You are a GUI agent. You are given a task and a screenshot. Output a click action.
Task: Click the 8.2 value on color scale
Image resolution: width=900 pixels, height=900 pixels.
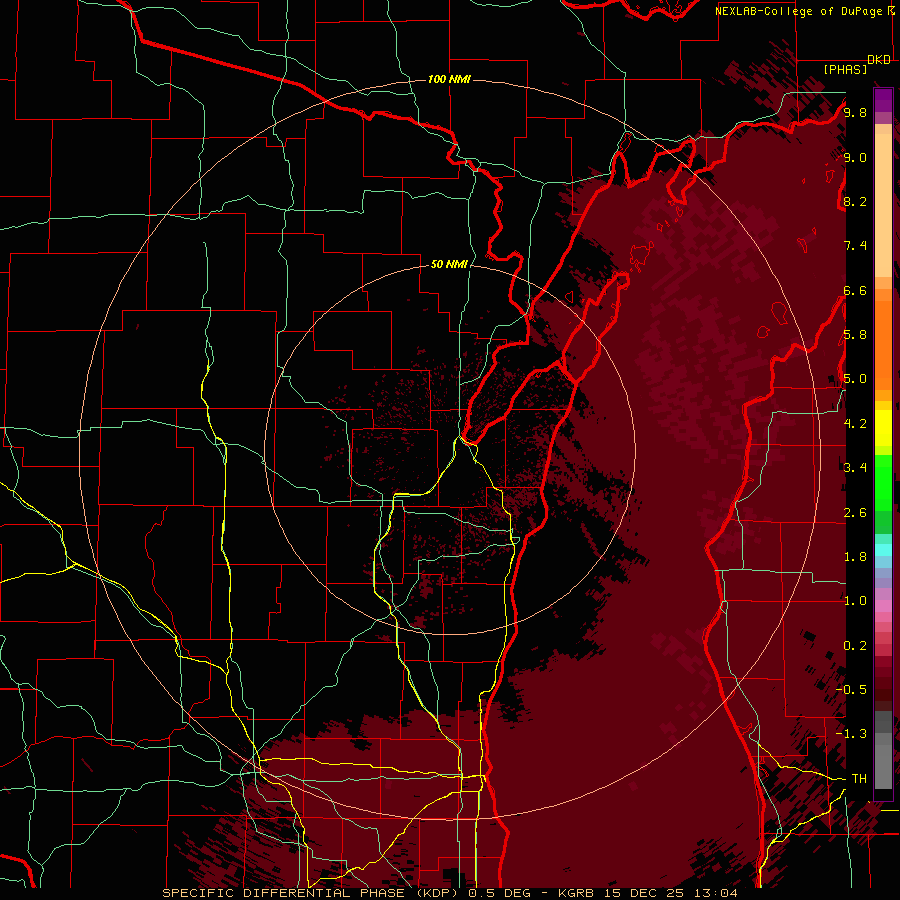click(x=855, y=201)
